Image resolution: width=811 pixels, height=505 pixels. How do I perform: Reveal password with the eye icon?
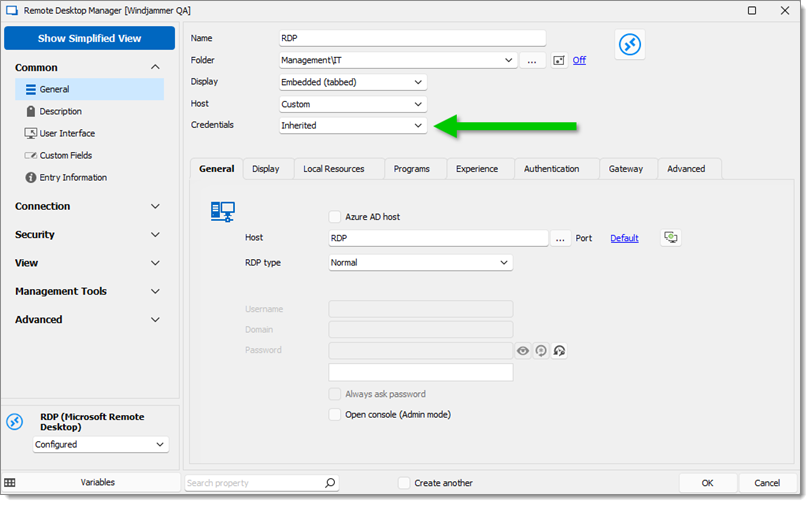[x=523, y=351]
